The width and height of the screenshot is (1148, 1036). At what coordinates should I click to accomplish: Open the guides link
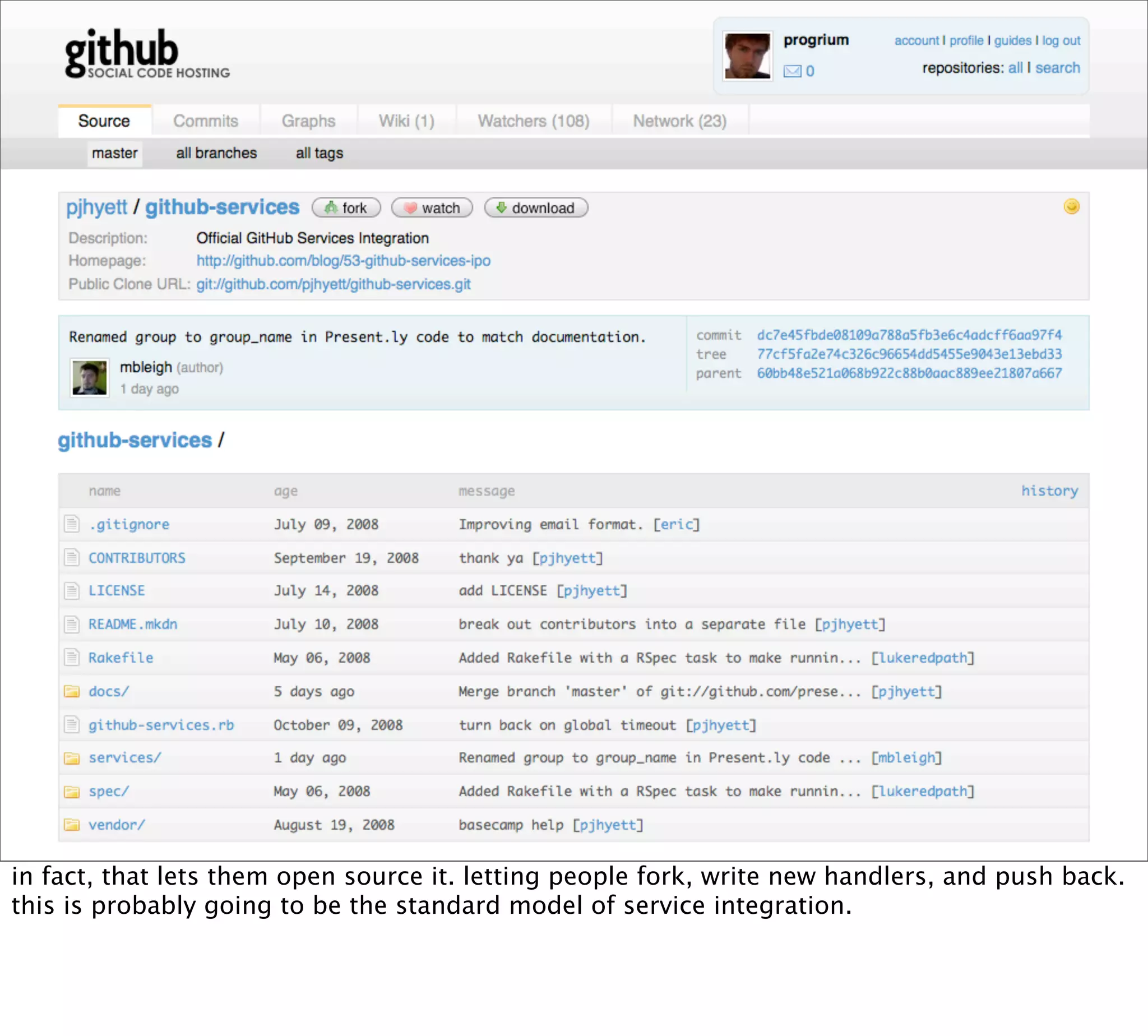click(x=1012, y=40)
